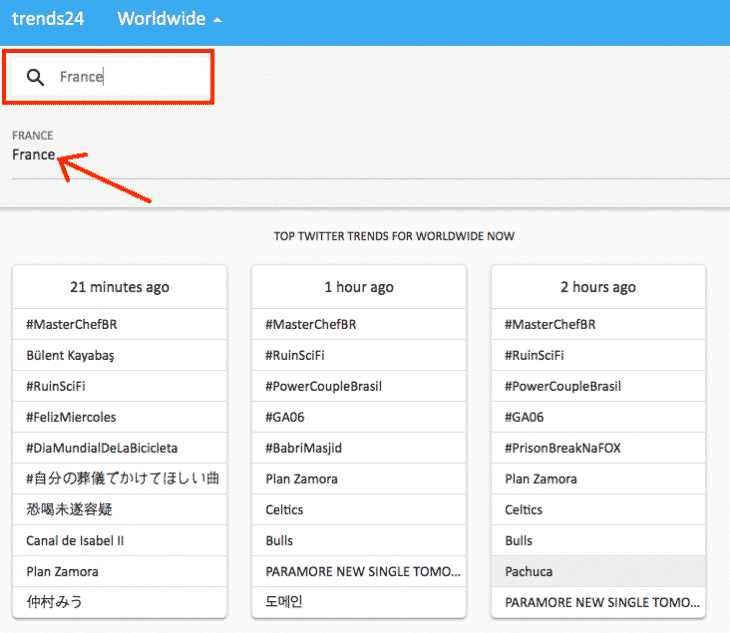The width and height of the screenshot is (730, 633).
Task: Open Plan Zamora in 1 hour ago column
Action: point(302,478)
